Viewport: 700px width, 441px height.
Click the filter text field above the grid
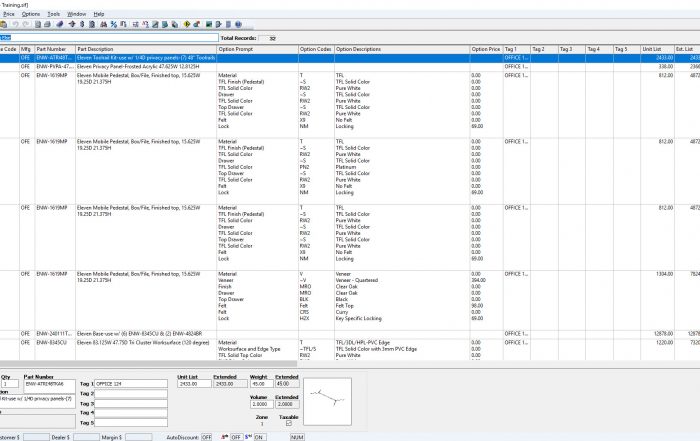point(109,38)
